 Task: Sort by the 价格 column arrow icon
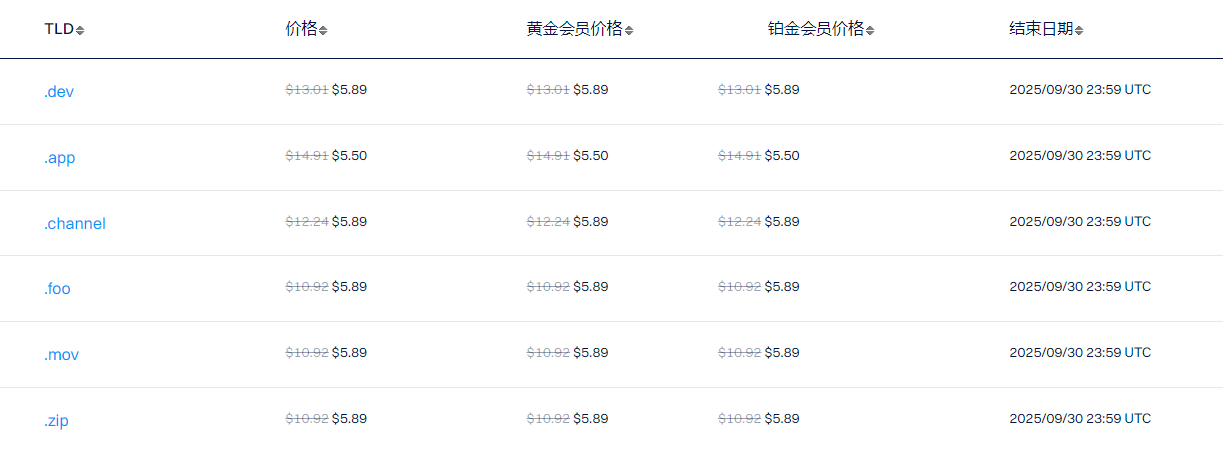click(323, 30)
